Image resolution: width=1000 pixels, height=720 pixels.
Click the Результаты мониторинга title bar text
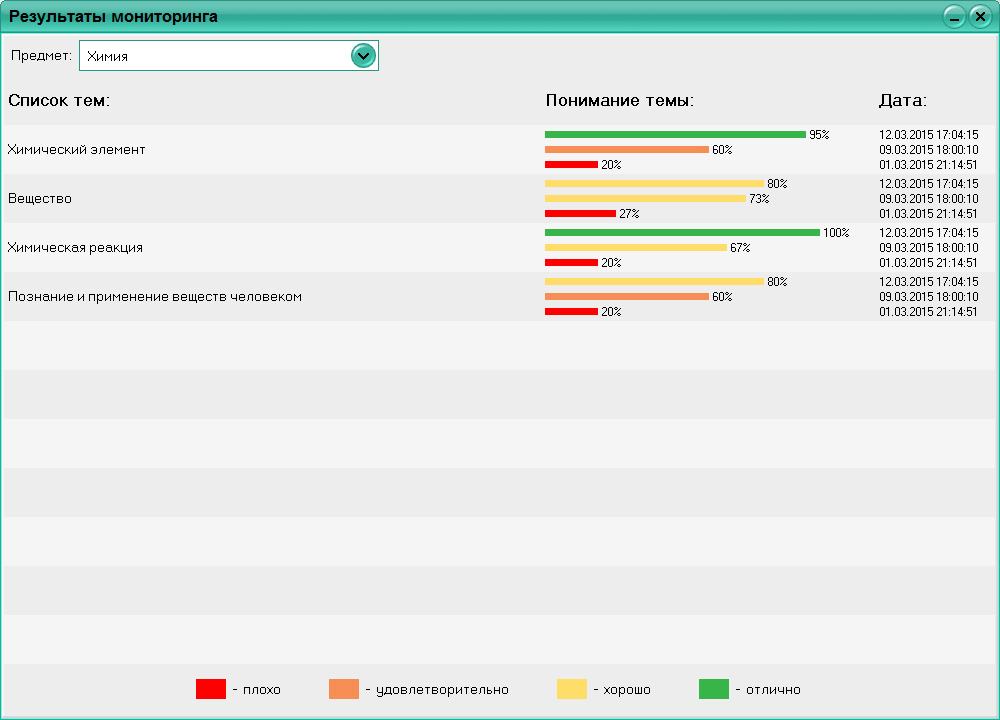point(113,17)
